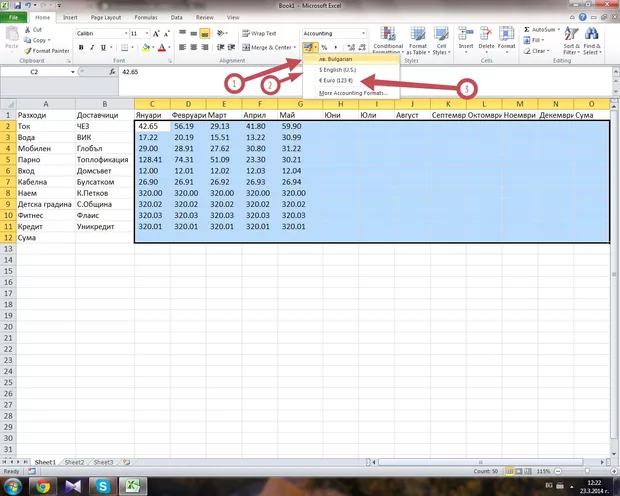Open the Sheet2 worksheet tab
Screen dimensions: 620x496
[x=76, y=462]
